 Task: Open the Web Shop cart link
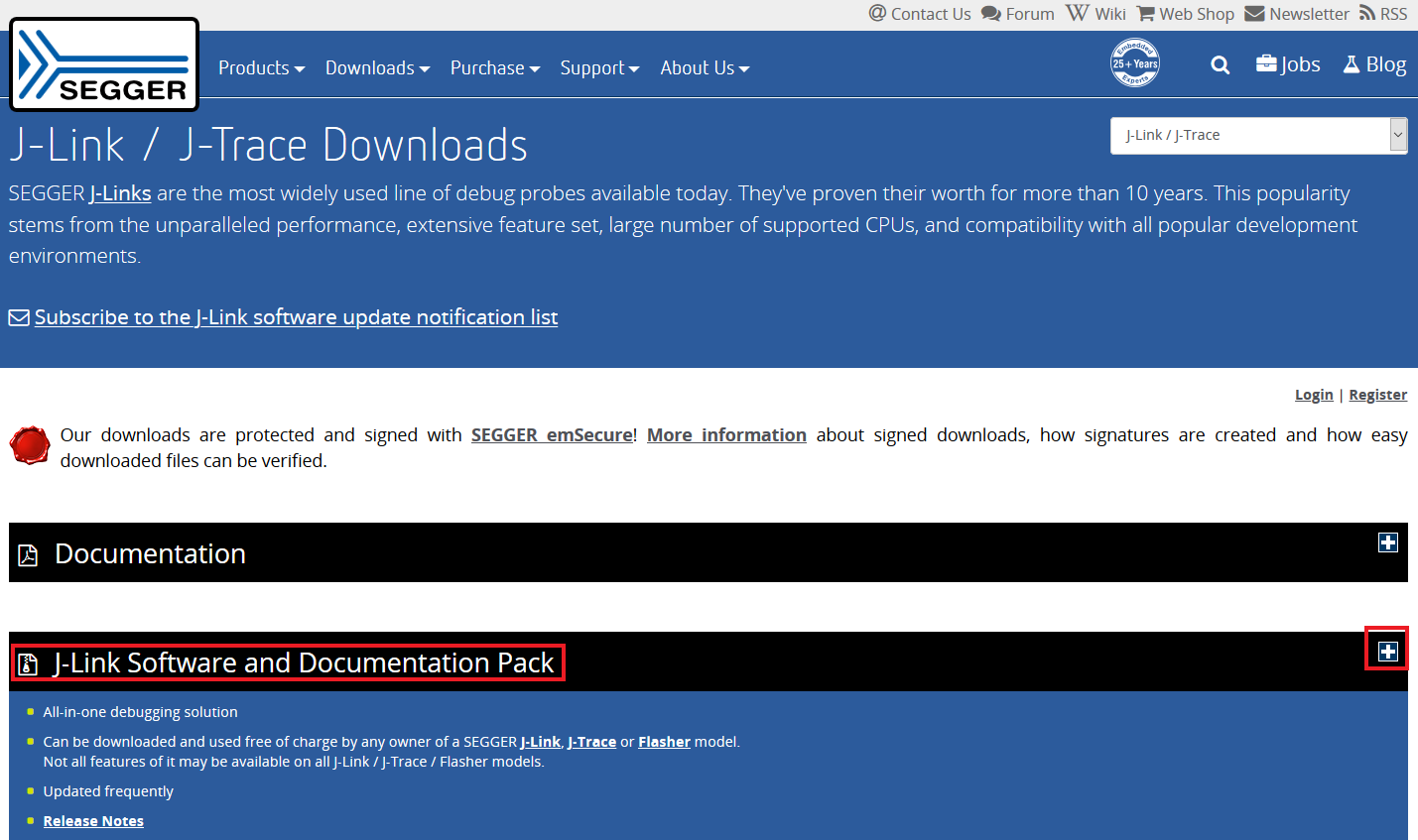(x=1186, y=14)
